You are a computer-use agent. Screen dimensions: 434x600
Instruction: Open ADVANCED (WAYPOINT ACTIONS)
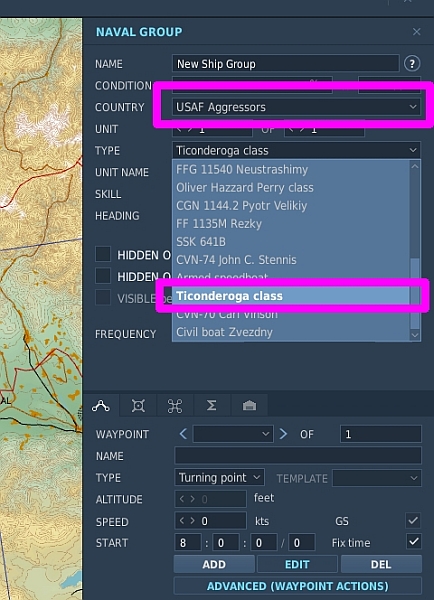(x=297, y=586)
